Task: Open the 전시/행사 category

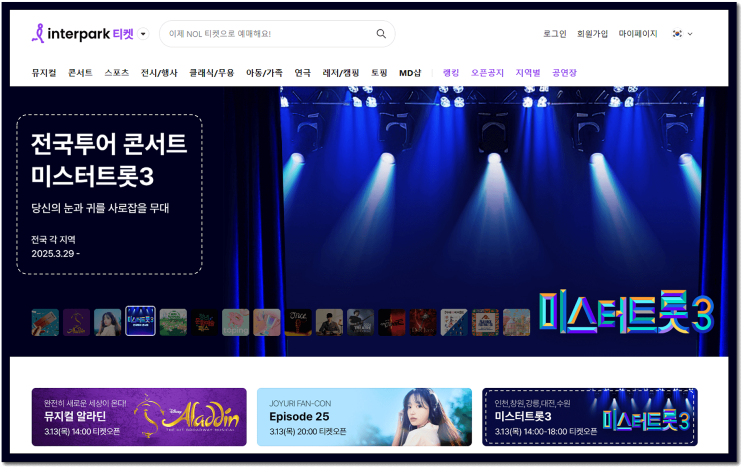Action: (159, 72)
